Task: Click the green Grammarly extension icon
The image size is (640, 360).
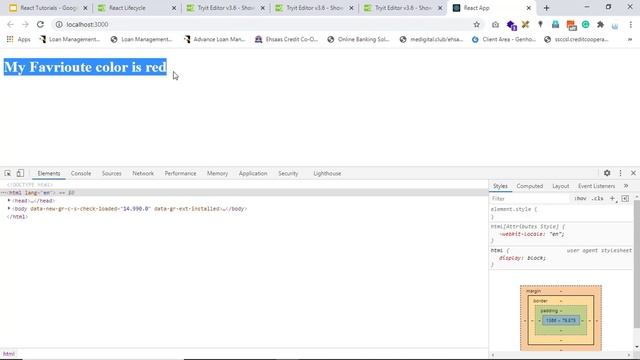Action: coord(585,24)
